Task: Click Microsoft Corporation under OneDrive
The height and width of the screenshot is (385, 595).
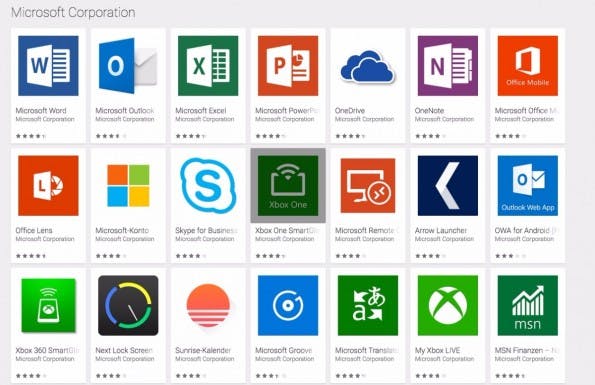Action: click(364, 119)
